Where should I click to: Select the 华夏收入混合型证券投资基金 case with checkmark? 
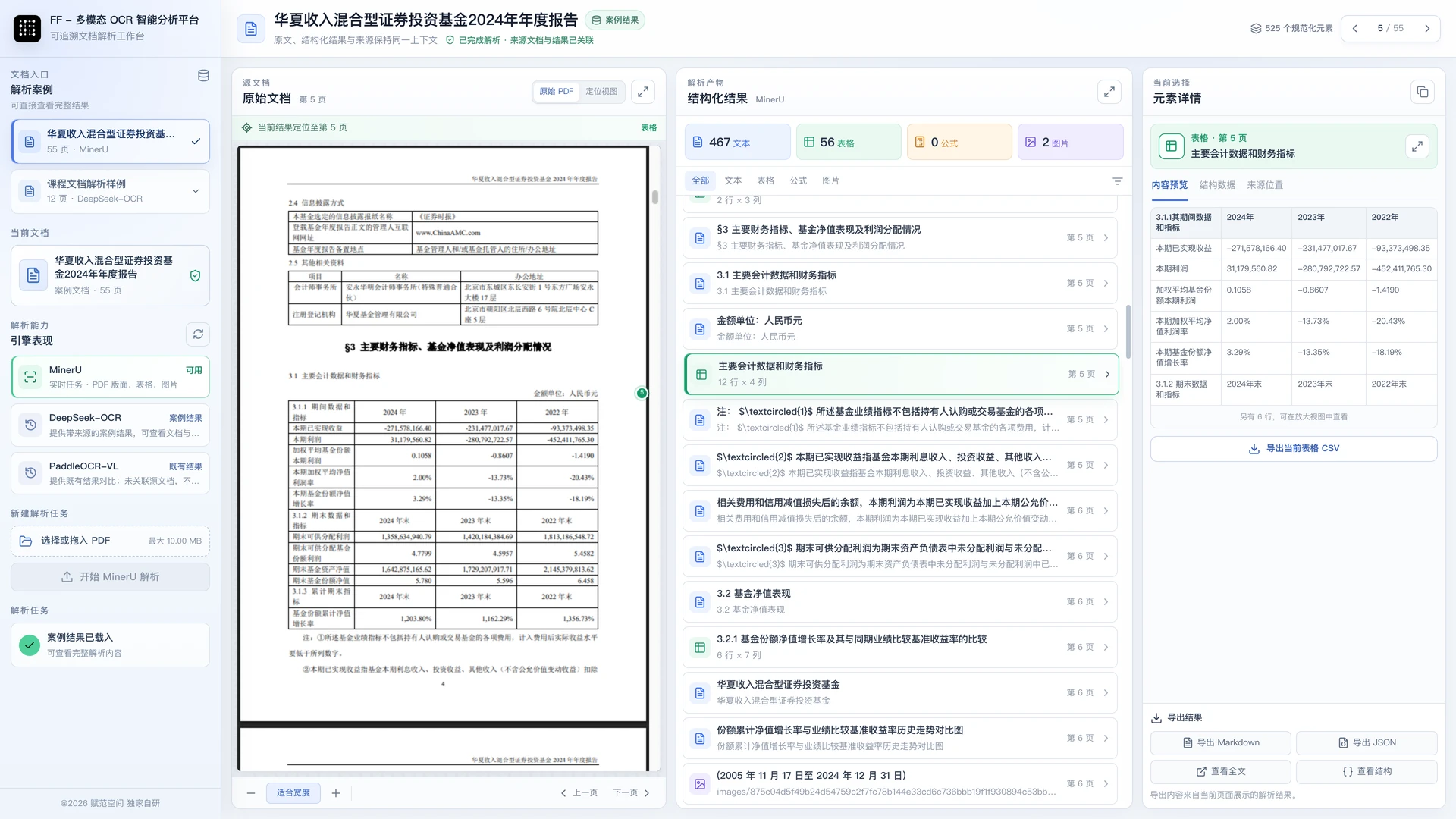pyautogui.click(x=111, y=141)
